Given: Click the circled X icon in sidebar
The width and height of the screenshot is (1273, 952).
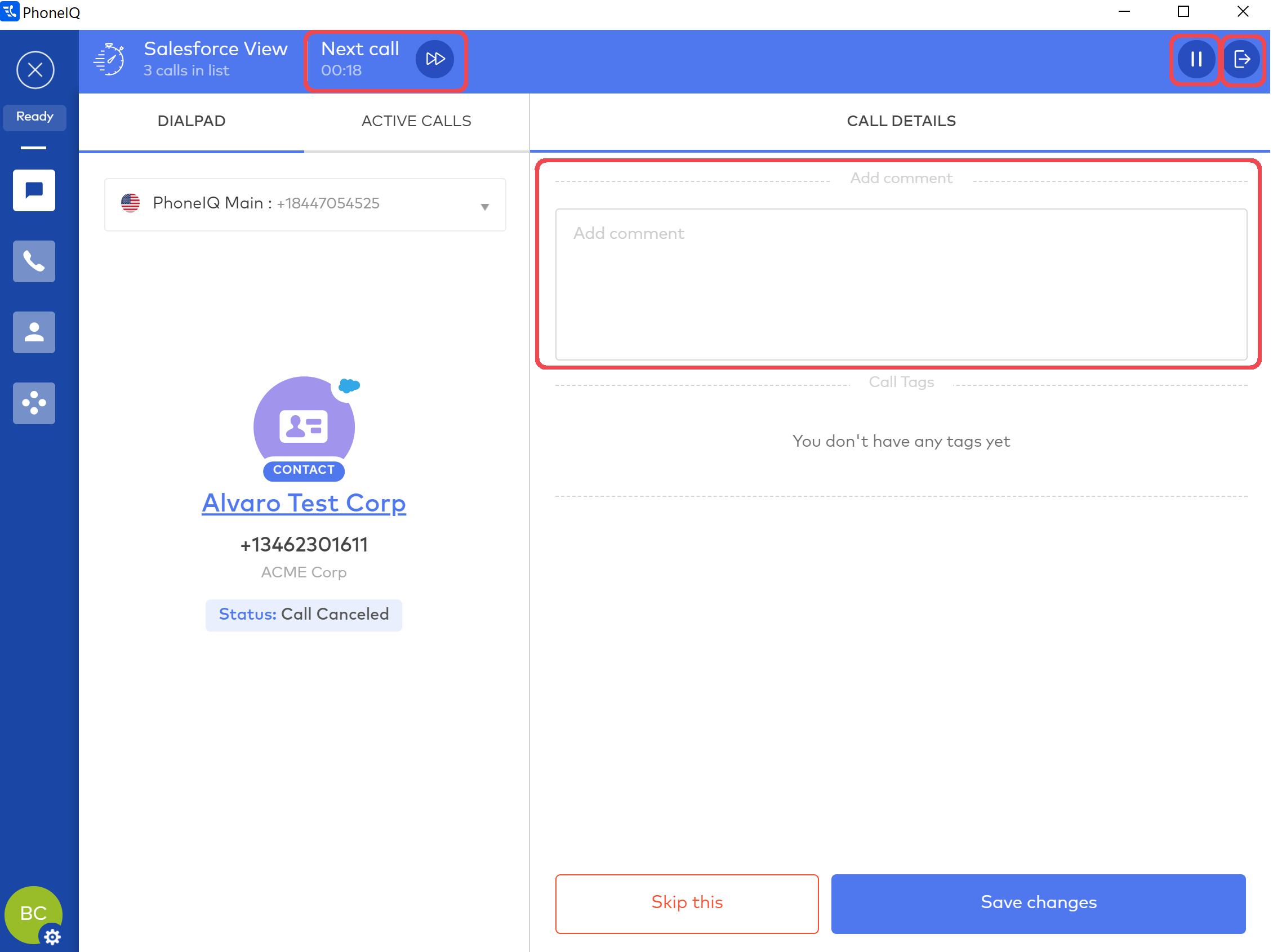Looking at the screenshot, I should click(35, 70).
